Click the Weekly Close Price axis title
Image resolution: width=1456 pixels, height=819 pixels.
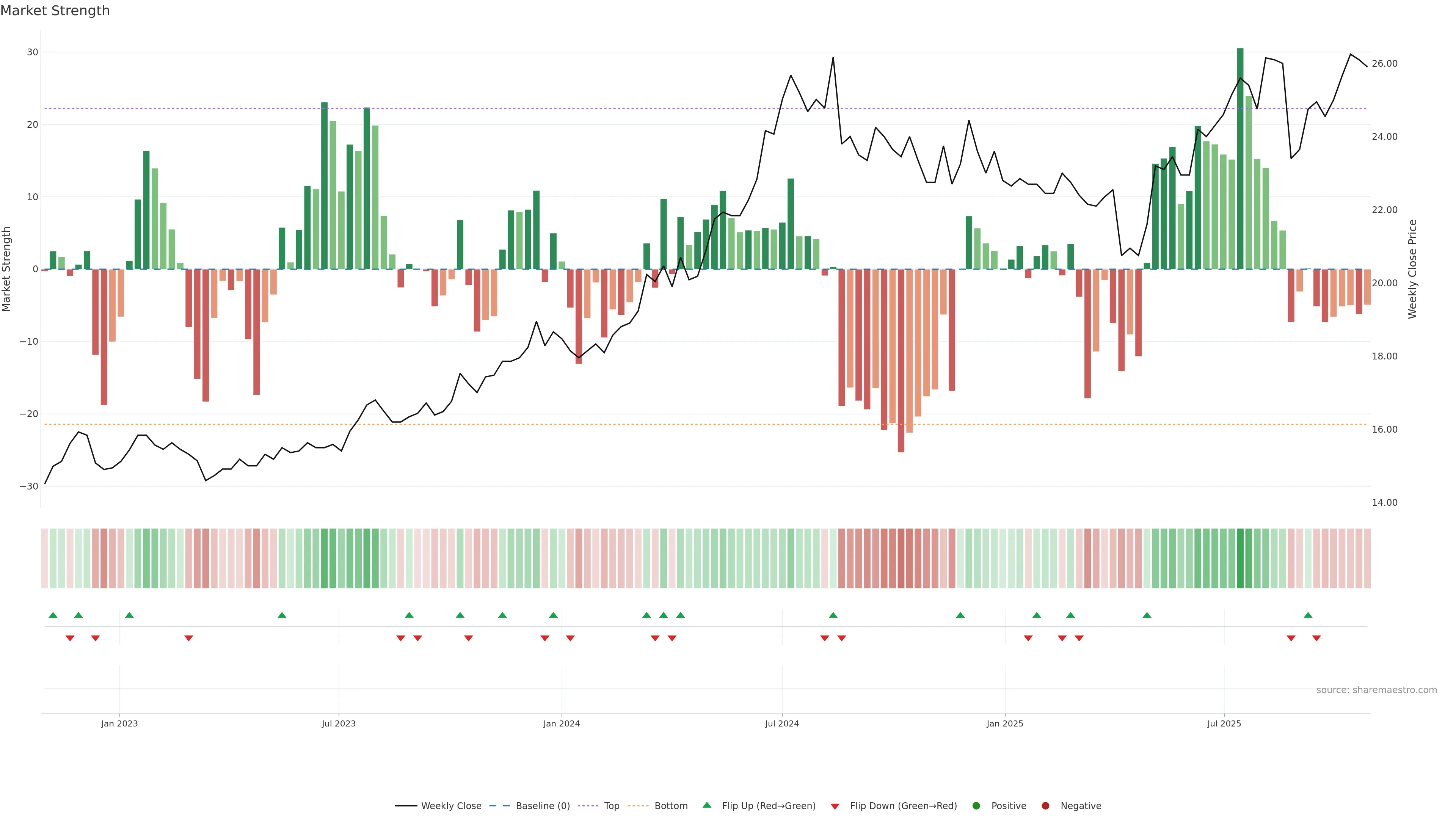coord(1412,269)
